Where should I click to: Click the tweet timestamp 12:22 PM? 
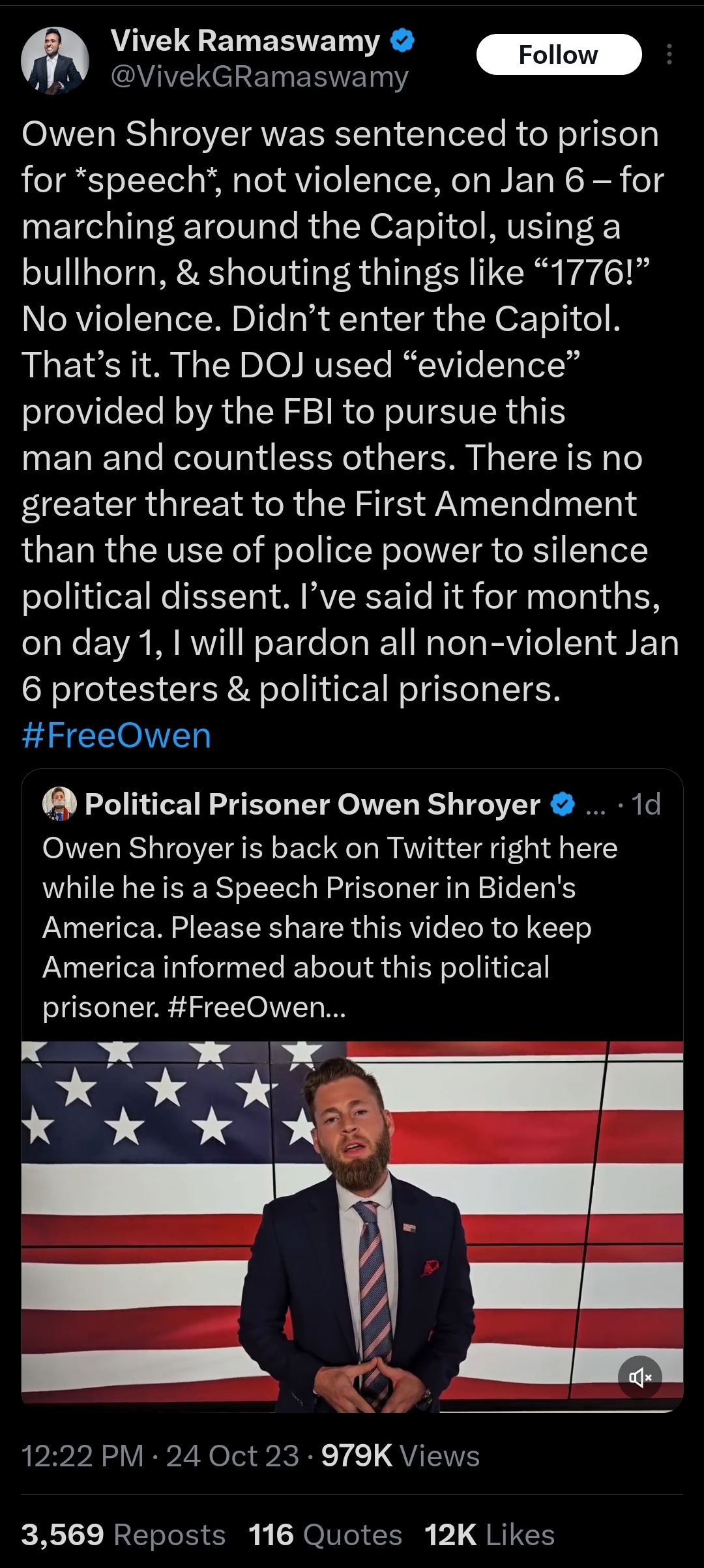tap(83, 1455)
